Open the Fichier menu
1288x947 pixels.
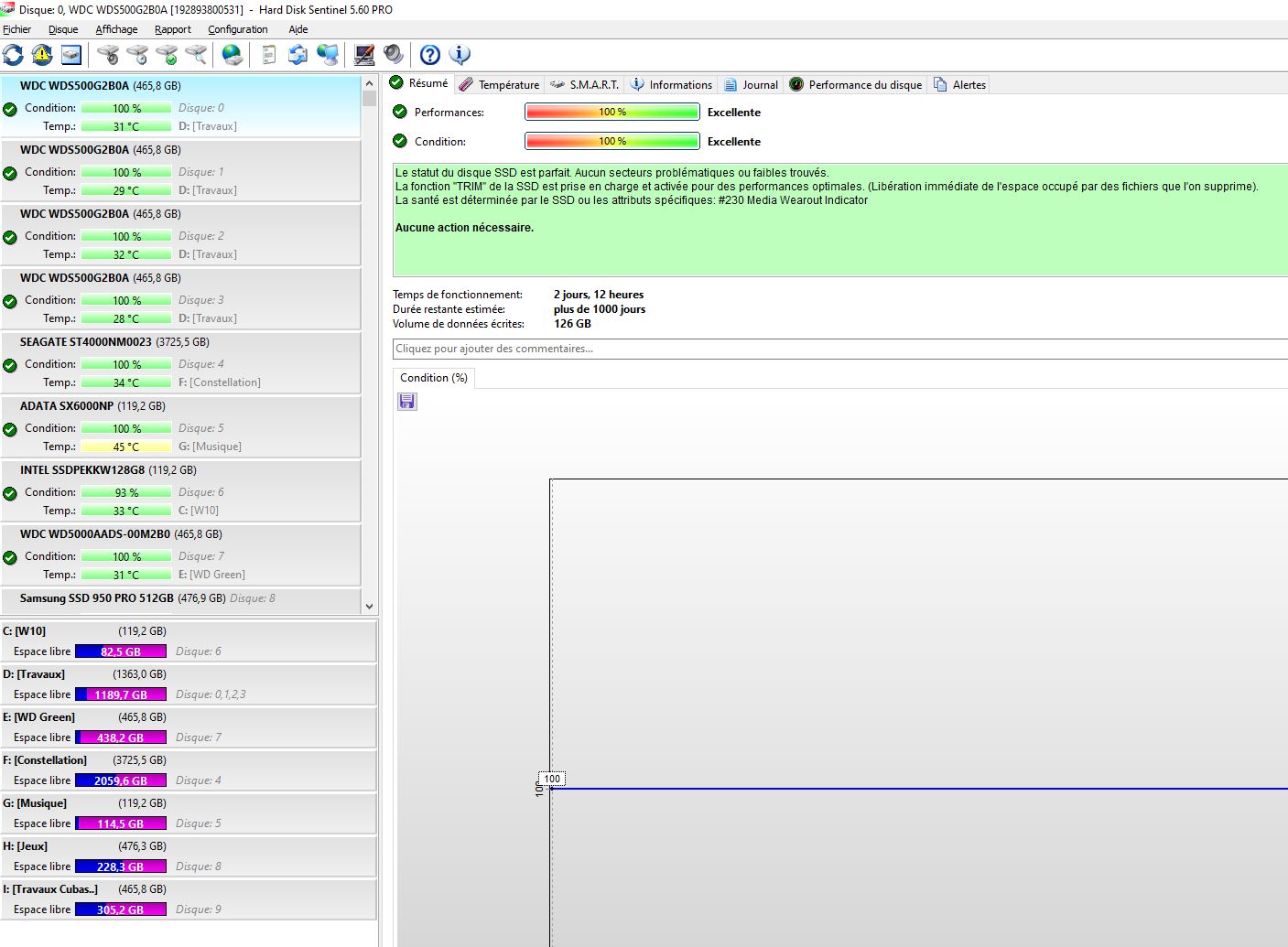click(16, 29)
